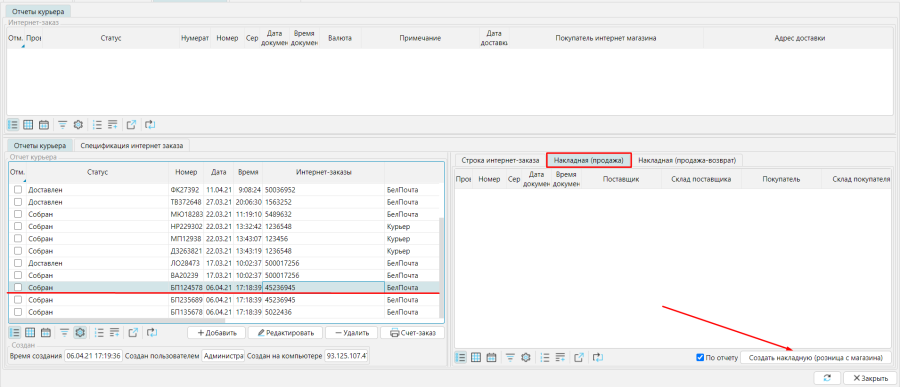Image resolution: width=900 pixels, height=387 pixels.
Task: Open settings gear in courier report toolbar
Action: 80,332
